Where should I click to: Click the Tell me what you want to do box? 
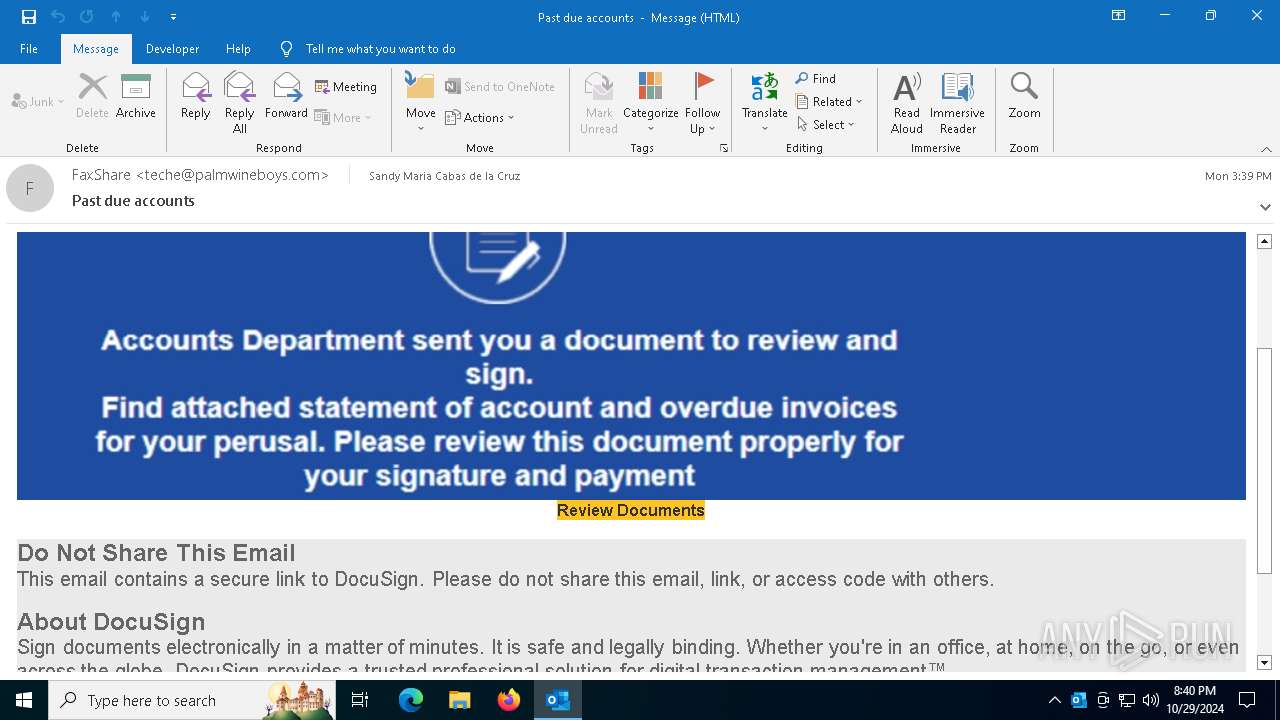380,49
